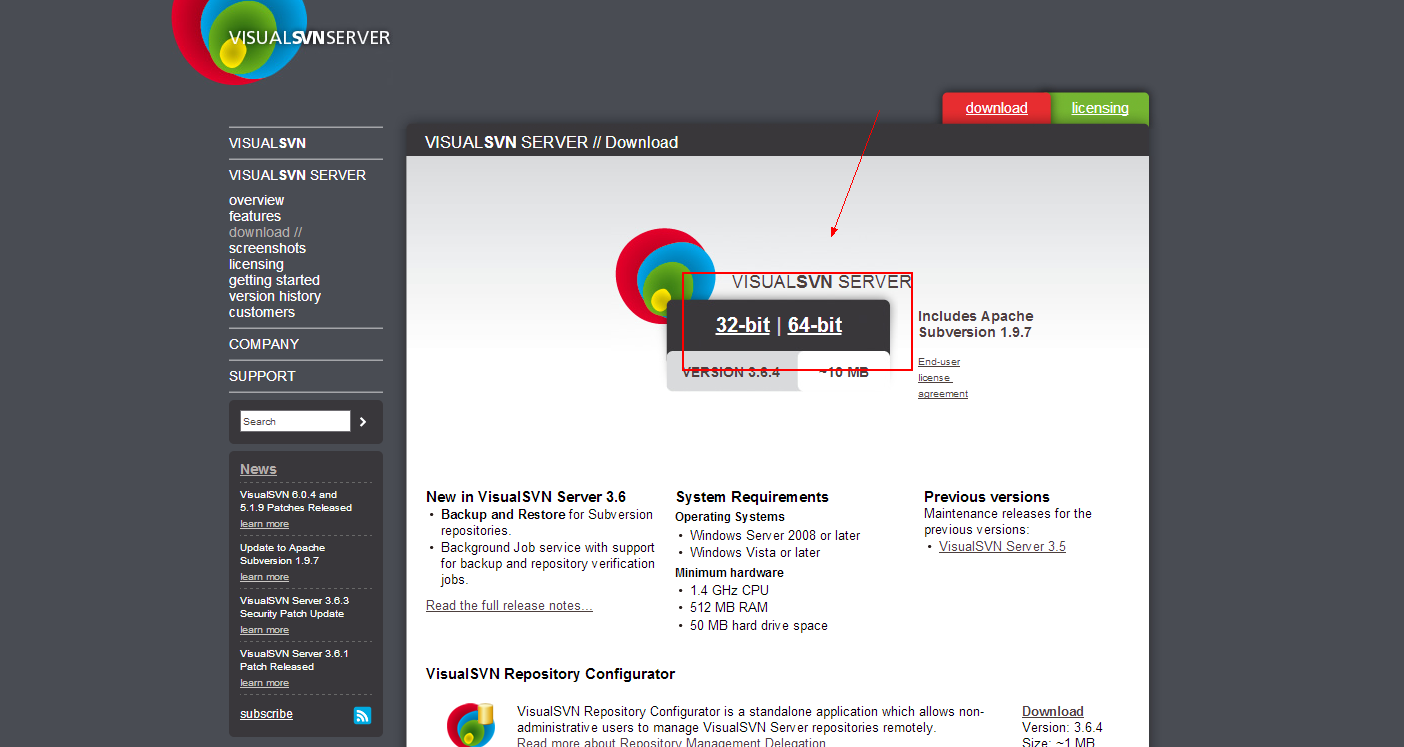1404x747 pixels.
Task: Open the customers page
Action: pyautogui.click(x=262, y=312)
